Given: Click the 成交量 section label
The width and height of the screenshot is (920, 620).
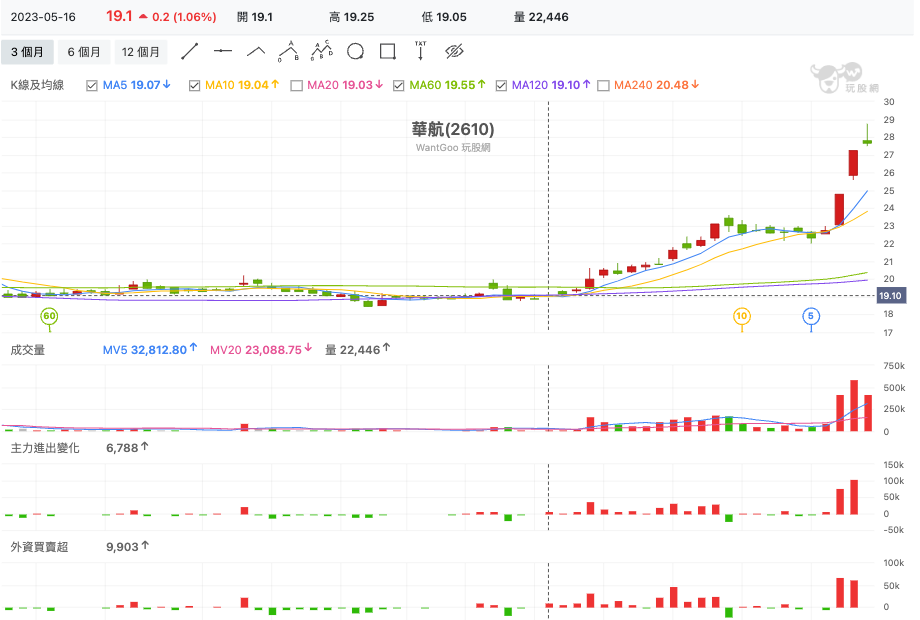Looking at the screenshot, I should click(x=28, y=350).
